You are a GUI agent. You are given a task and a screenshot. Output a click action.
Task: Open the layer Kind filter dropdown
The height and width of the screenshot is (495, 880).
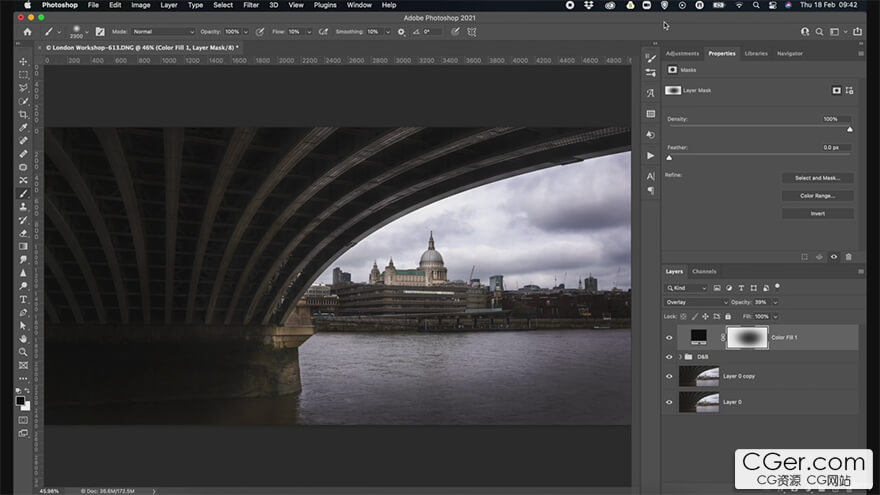pyautogui.click(x=686, y=288)
